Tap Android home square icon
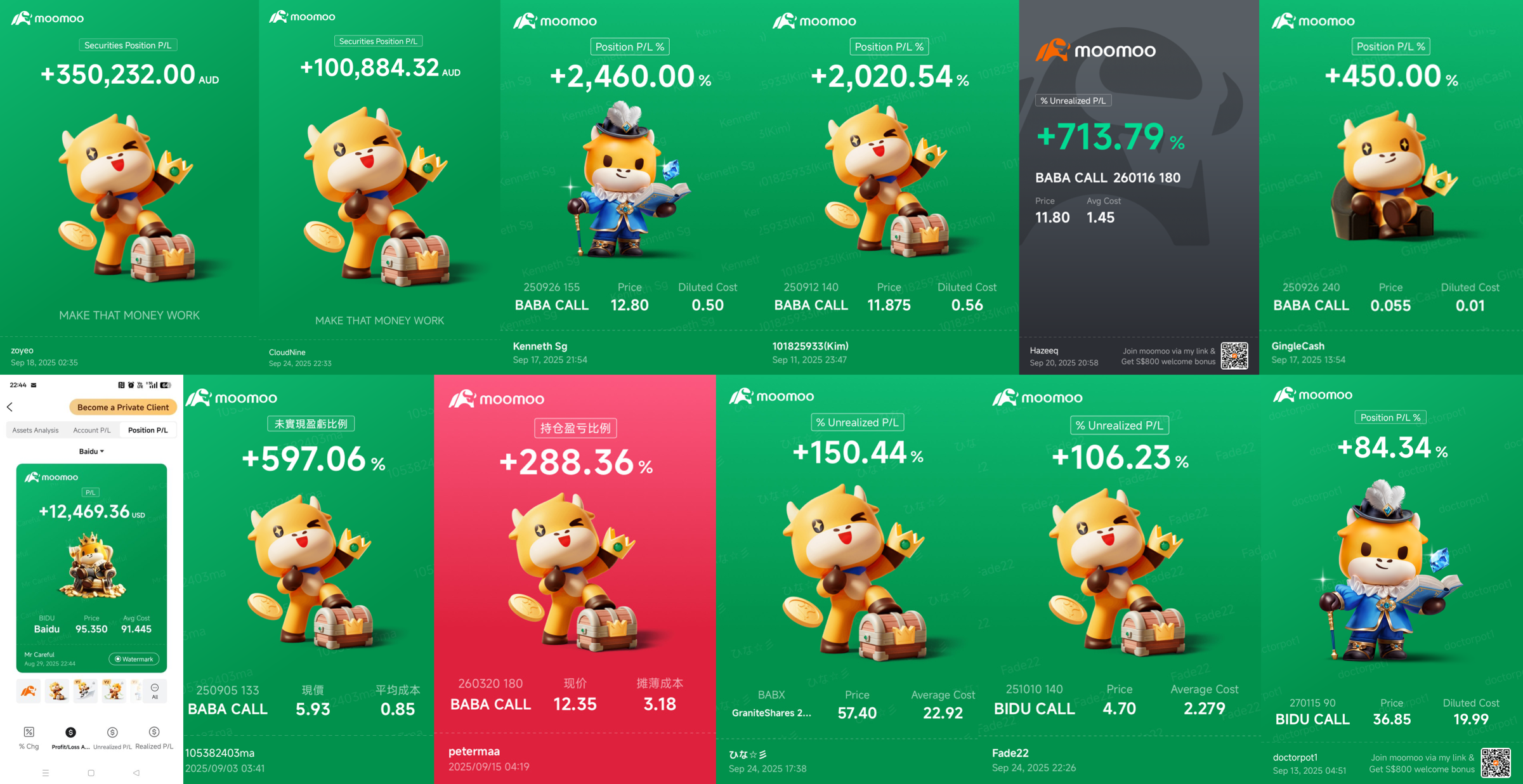The width and height of the screenshot is (1523, 784). (x=91, y=773)
